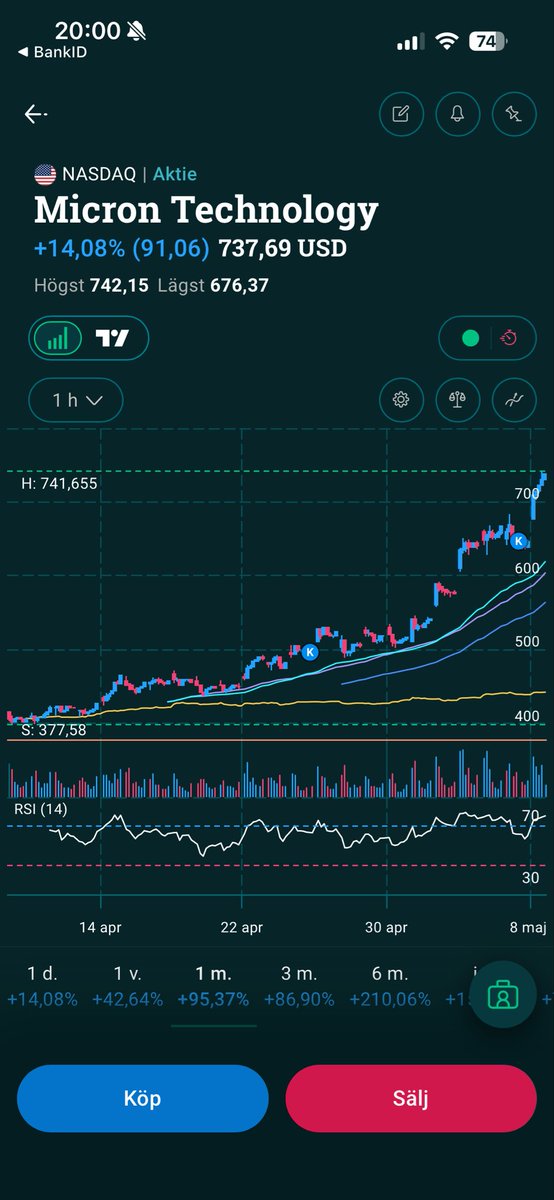Select the 3 m. period tab

299,985
